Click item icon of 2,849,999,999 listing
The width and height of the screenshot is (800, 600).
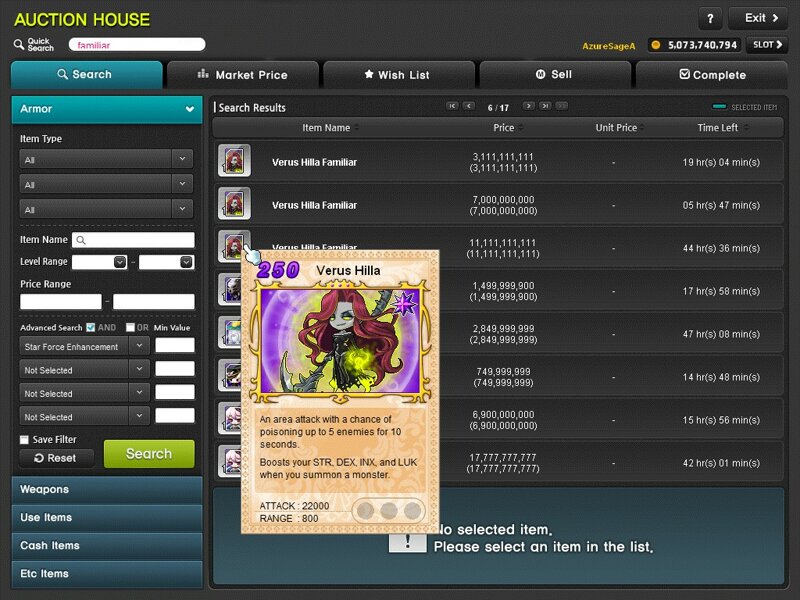(x=230, y=332)
